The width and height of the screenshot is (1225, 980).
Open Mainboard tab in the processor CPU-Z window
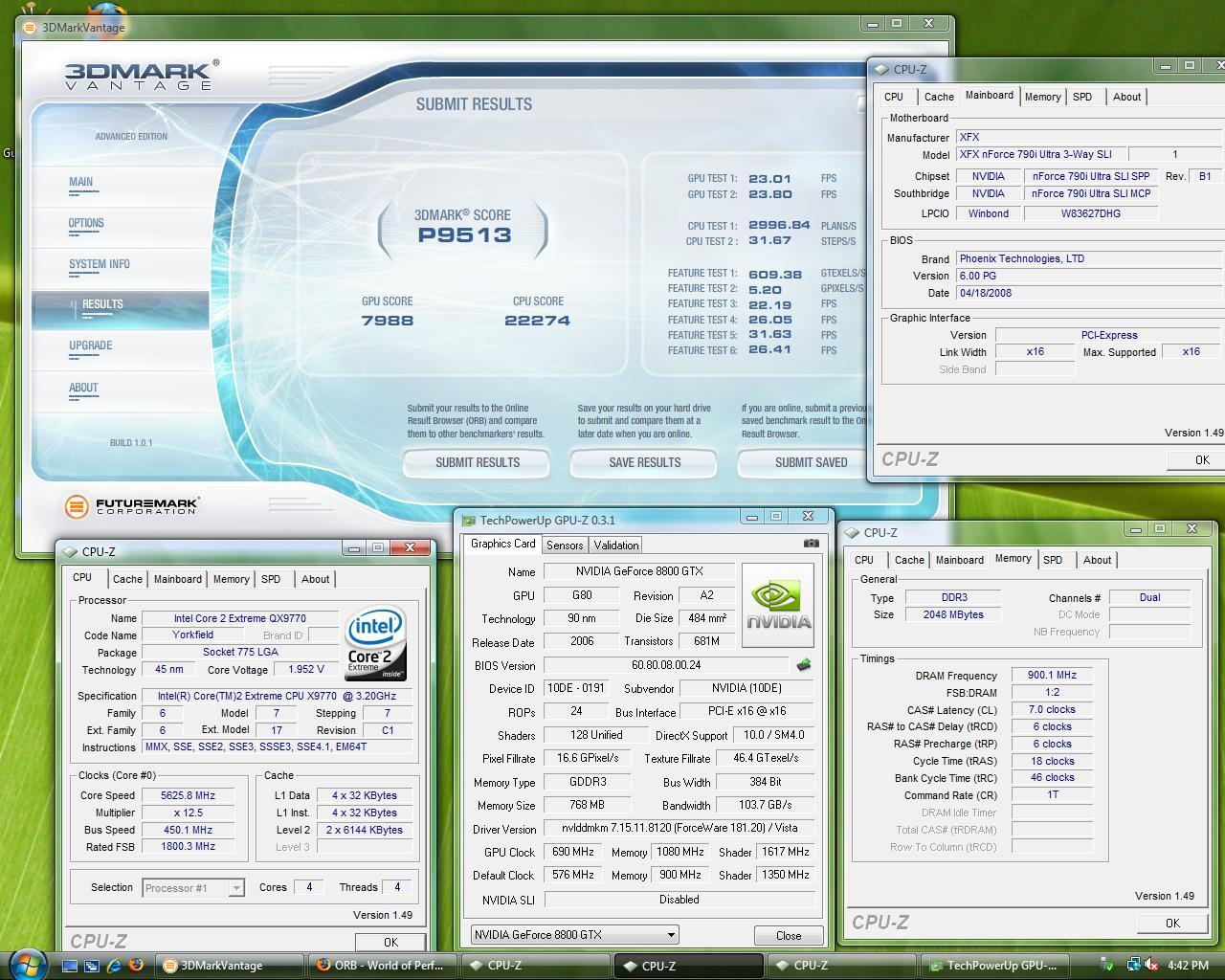178,579
